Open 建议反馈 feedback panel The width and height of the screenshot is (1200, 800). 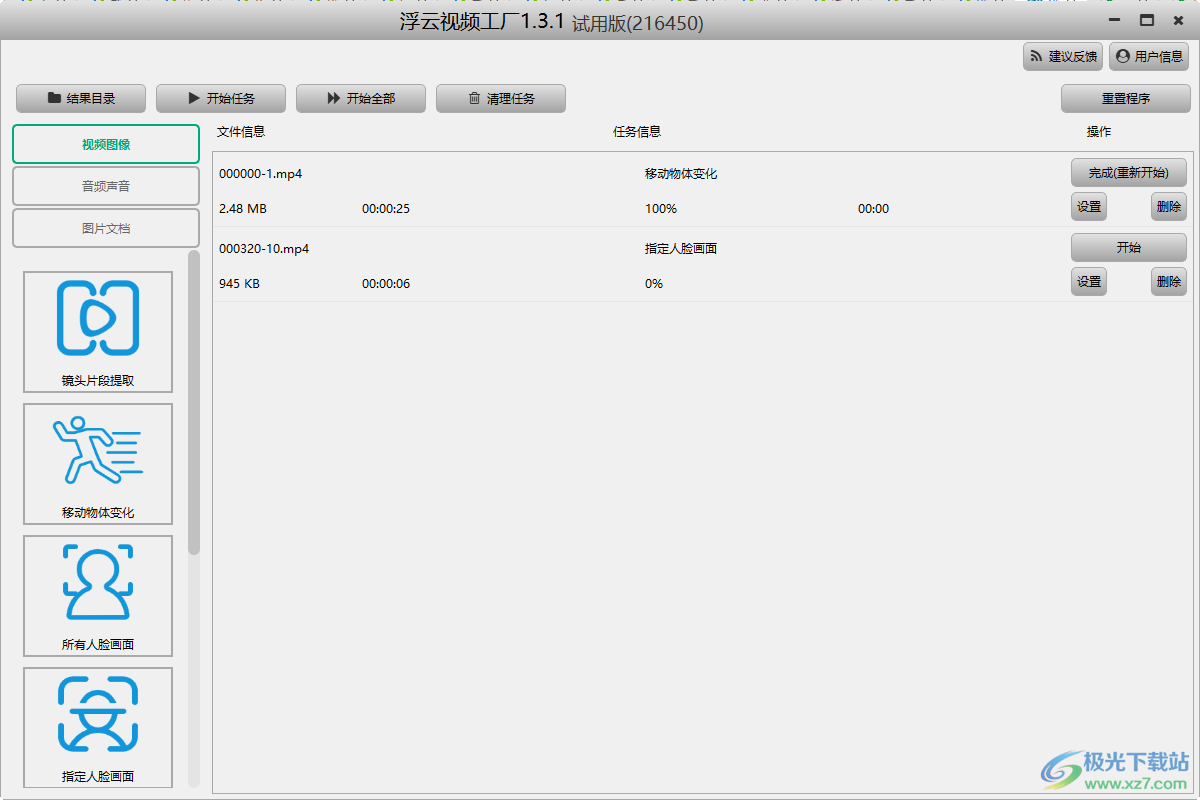1062,56
